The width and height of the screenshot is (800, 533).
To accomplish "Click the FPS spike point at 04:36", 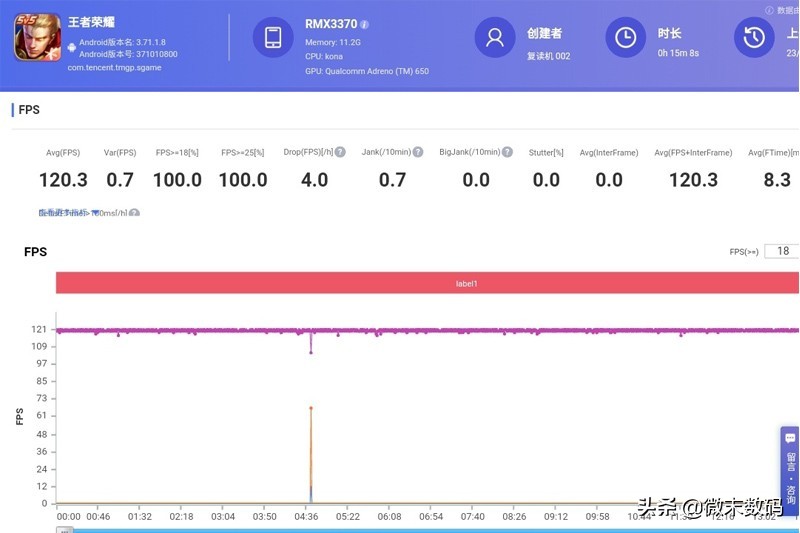I will [311, 408].
